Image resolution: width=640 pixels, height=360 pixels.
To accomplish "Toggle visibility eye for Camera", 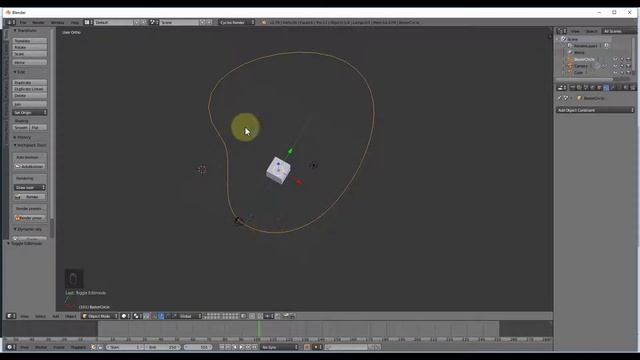I will tap(615, 66).
